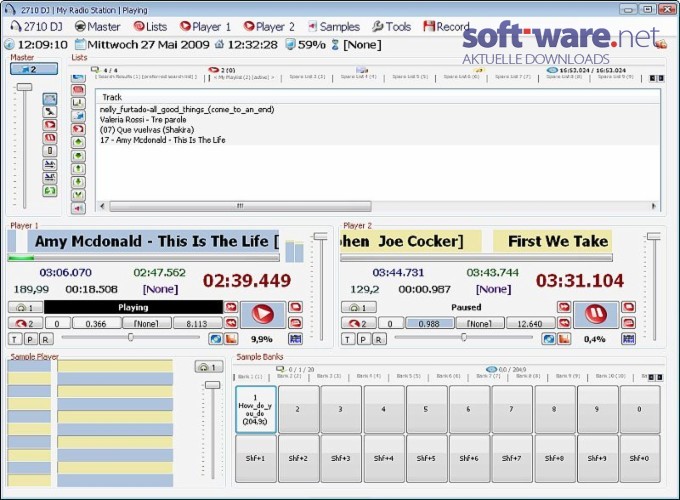Click the Master volume slider handle
Viewport: 680px width, 500px height.
pyautogui.click(x=24, y=87)
